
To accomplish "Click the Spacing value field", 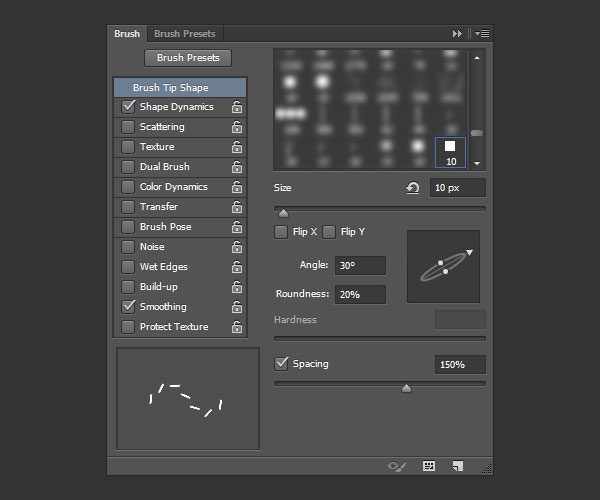I will pyautogui.click(x=460, y=365).
